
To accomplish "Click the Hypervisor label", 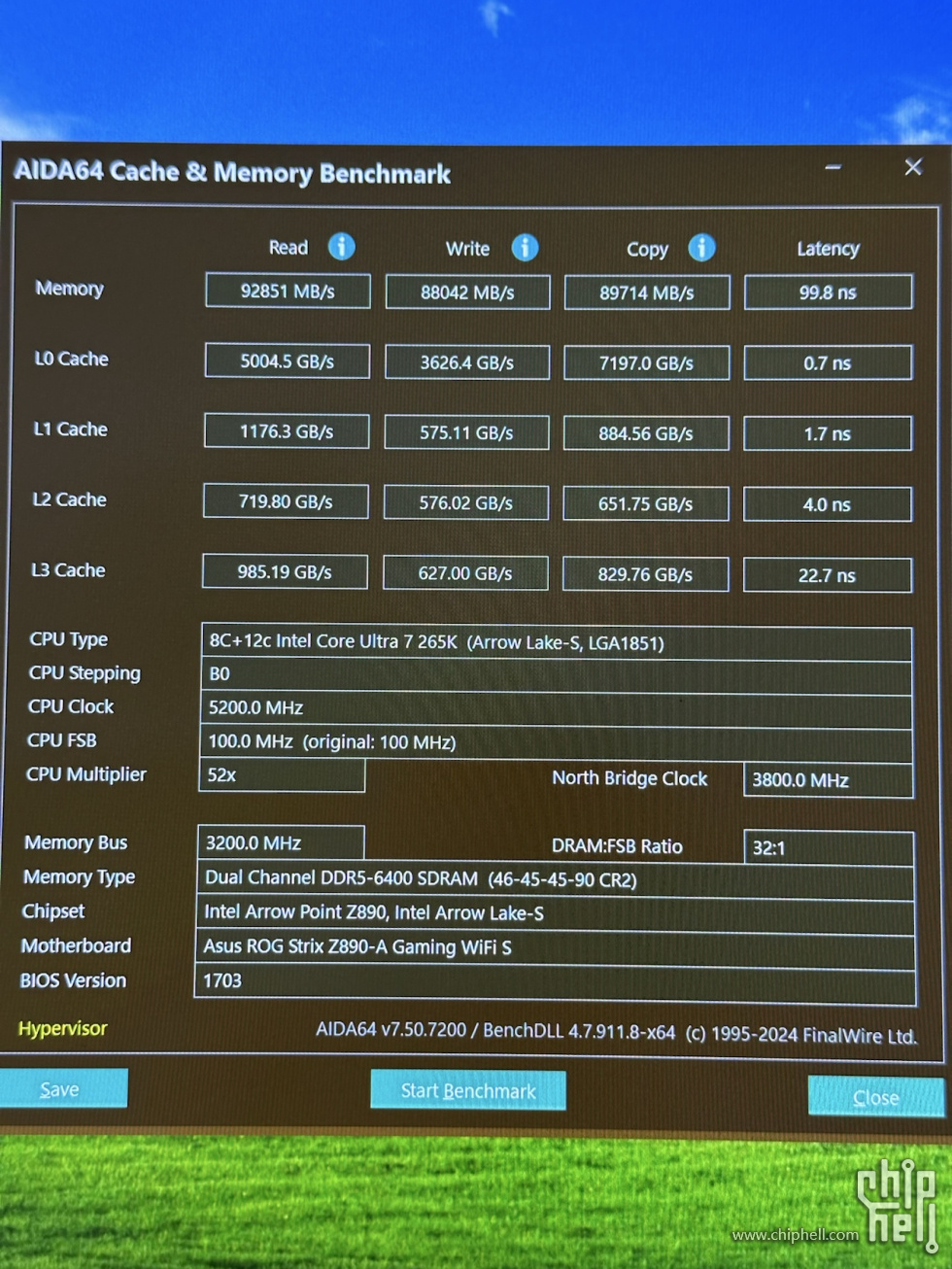I will (x=62, y=1028).
